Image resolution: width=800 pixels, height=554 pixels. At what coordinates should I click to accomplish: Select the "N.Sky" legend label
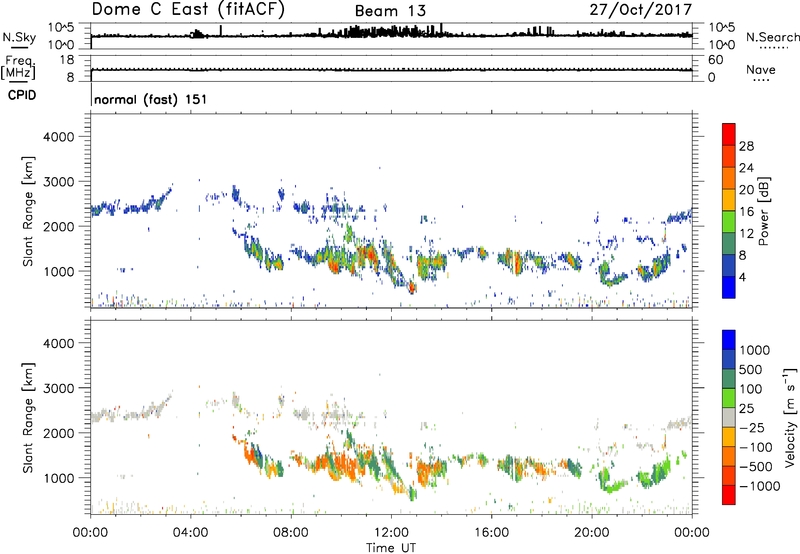point(19,37)
